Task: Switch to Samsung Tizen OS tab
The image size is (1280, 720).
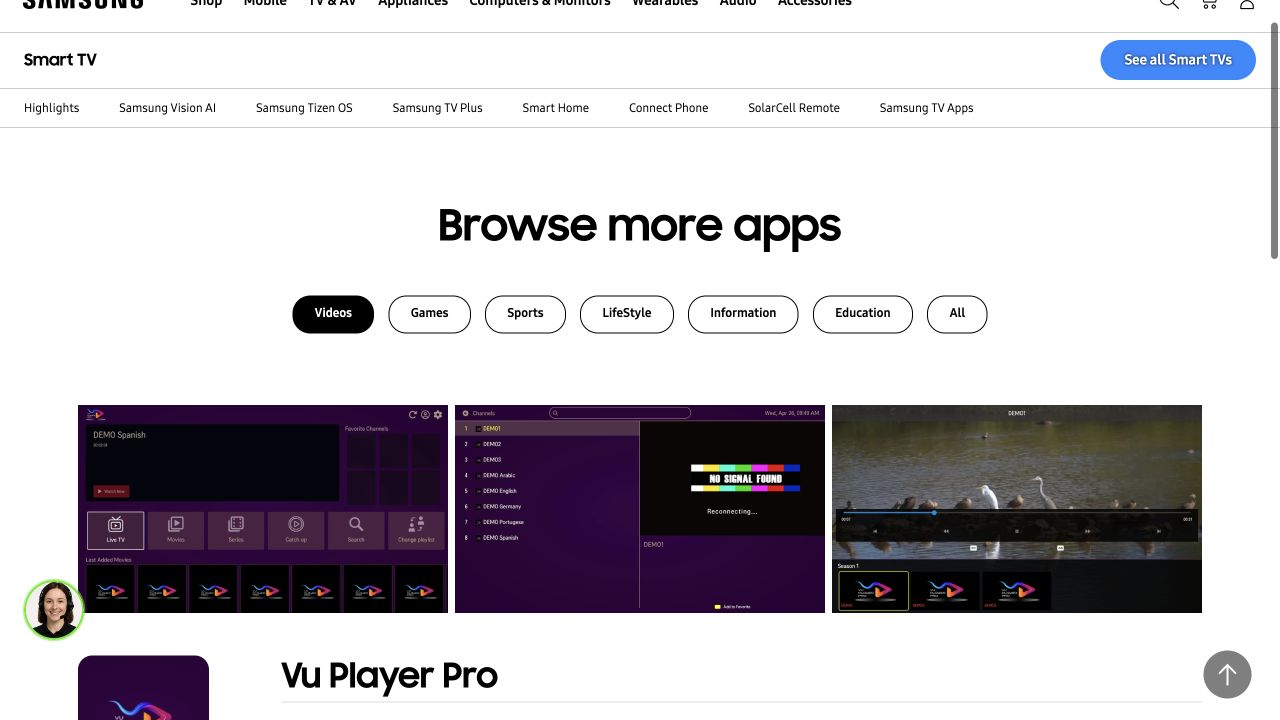Action: pyautogui.click(x=304, y=108)
